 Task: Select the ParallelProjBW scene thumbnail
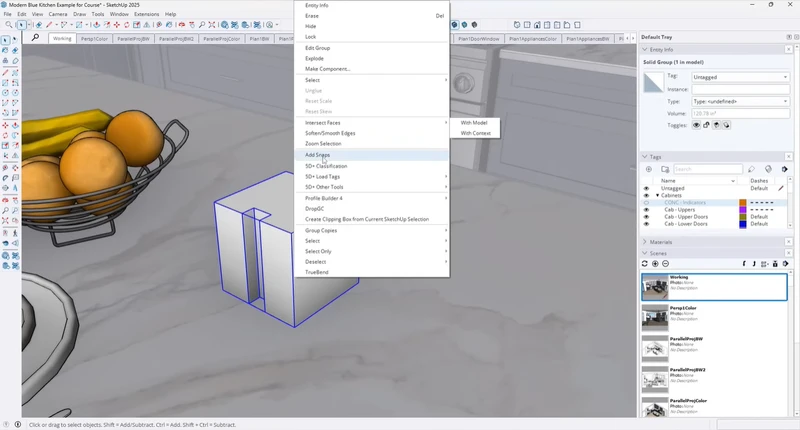point(655,351)
